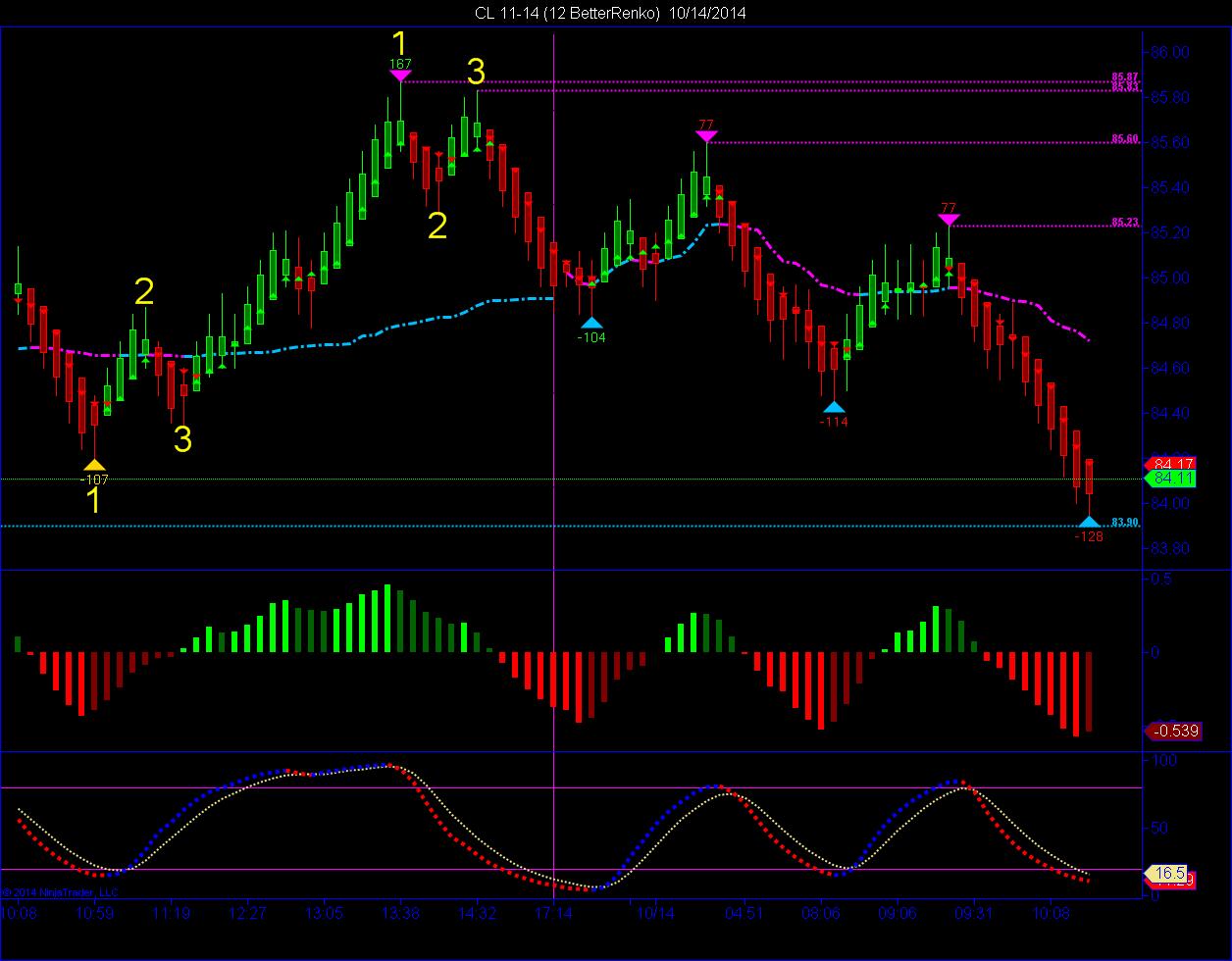Click the 86.00 price axis label

1172,52
